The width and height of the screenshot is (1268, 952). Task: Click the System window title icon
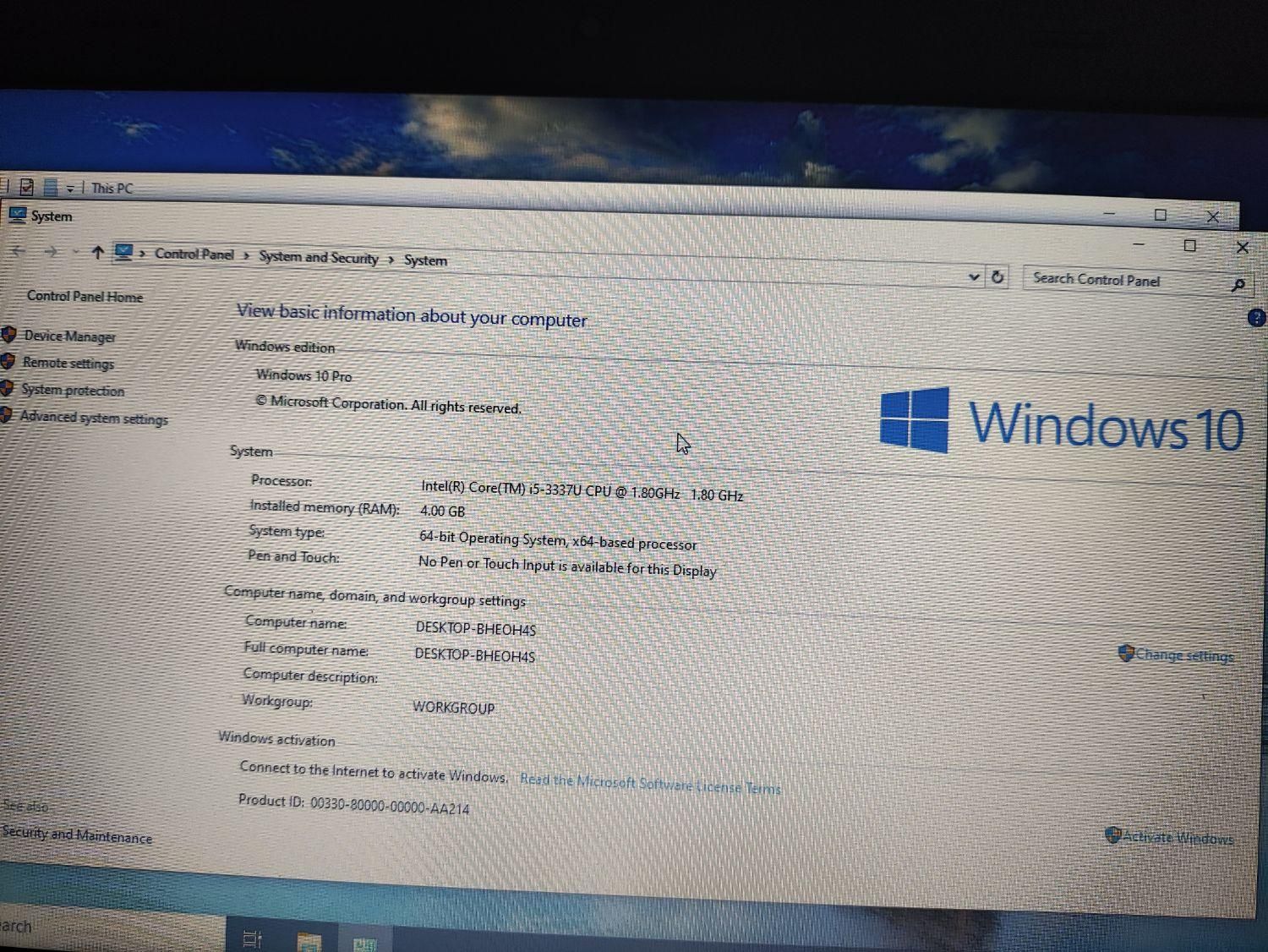click(x=18, y=215)
